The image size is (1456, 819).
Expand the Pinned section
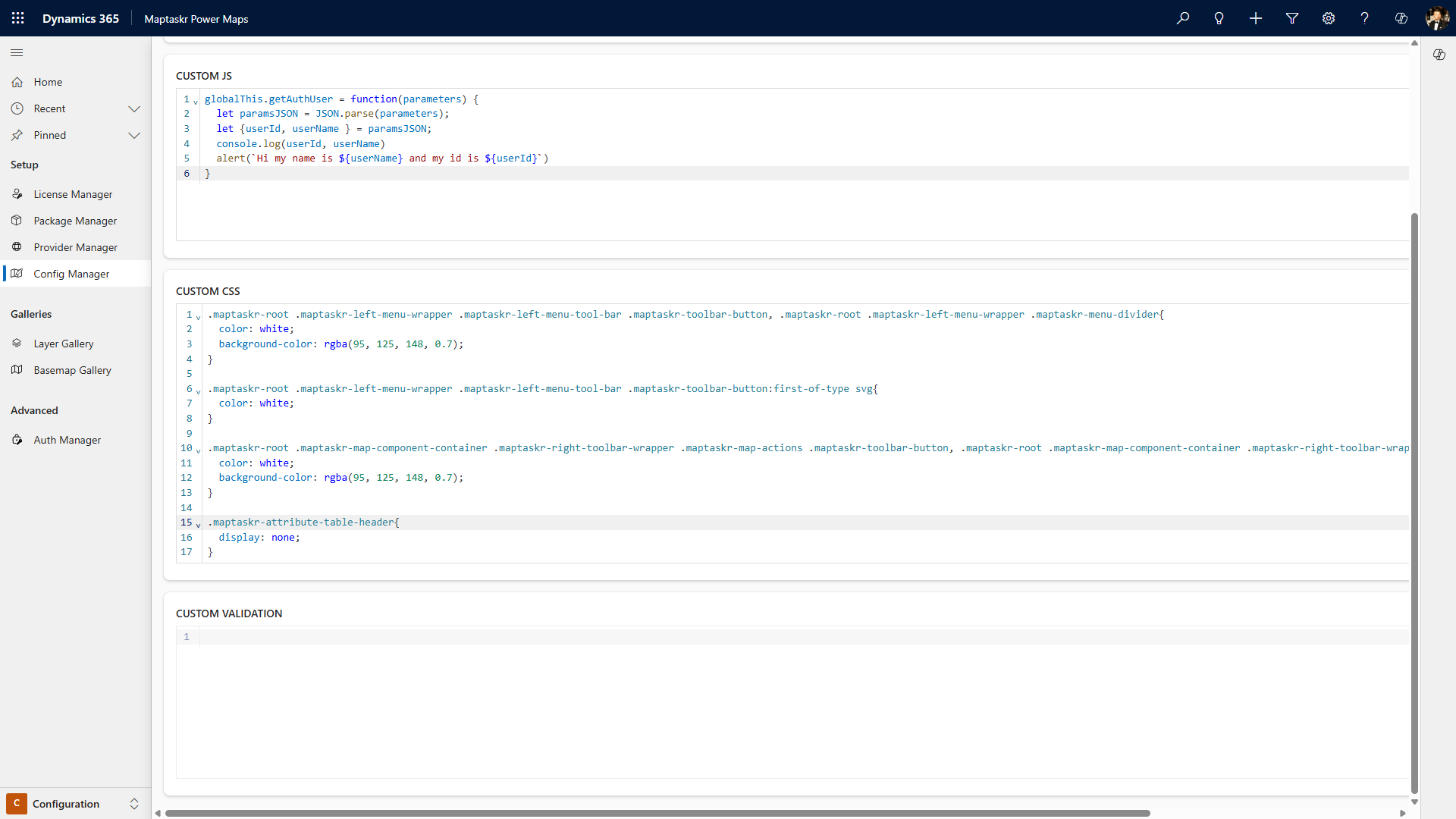pos(134,136)
